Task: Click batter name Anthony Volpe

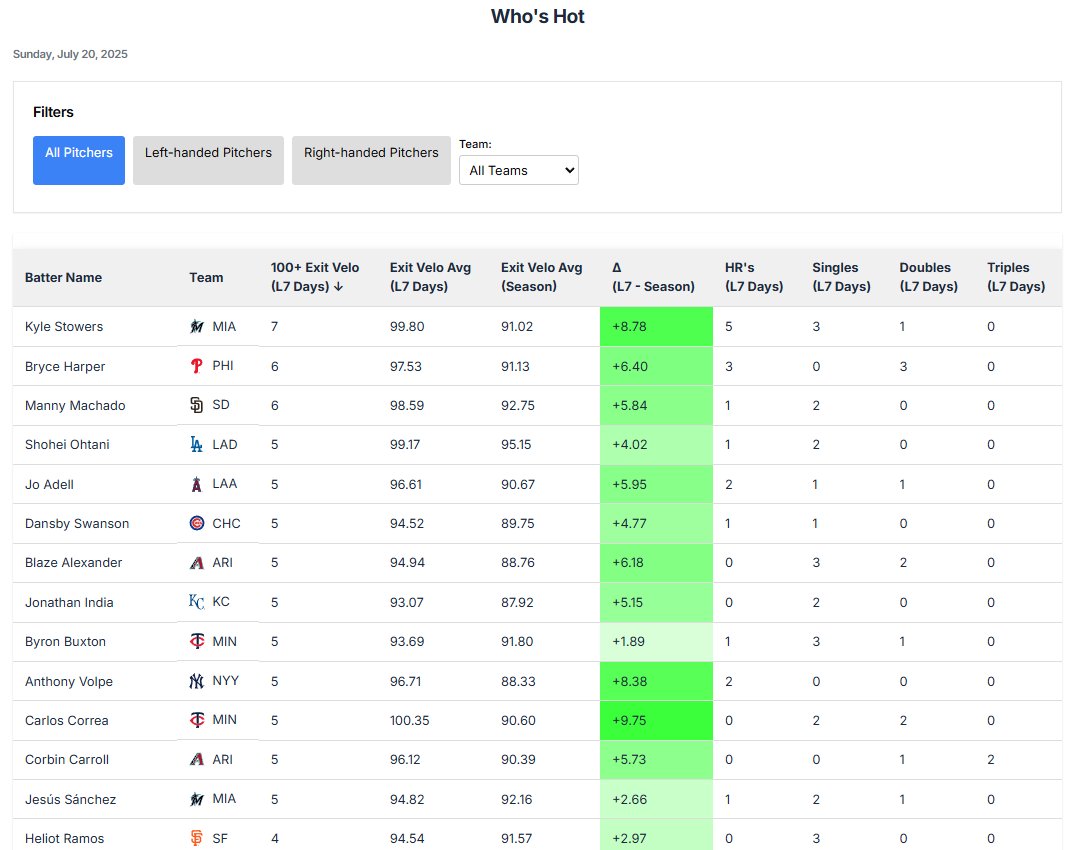Action: (x=69, y=681)
